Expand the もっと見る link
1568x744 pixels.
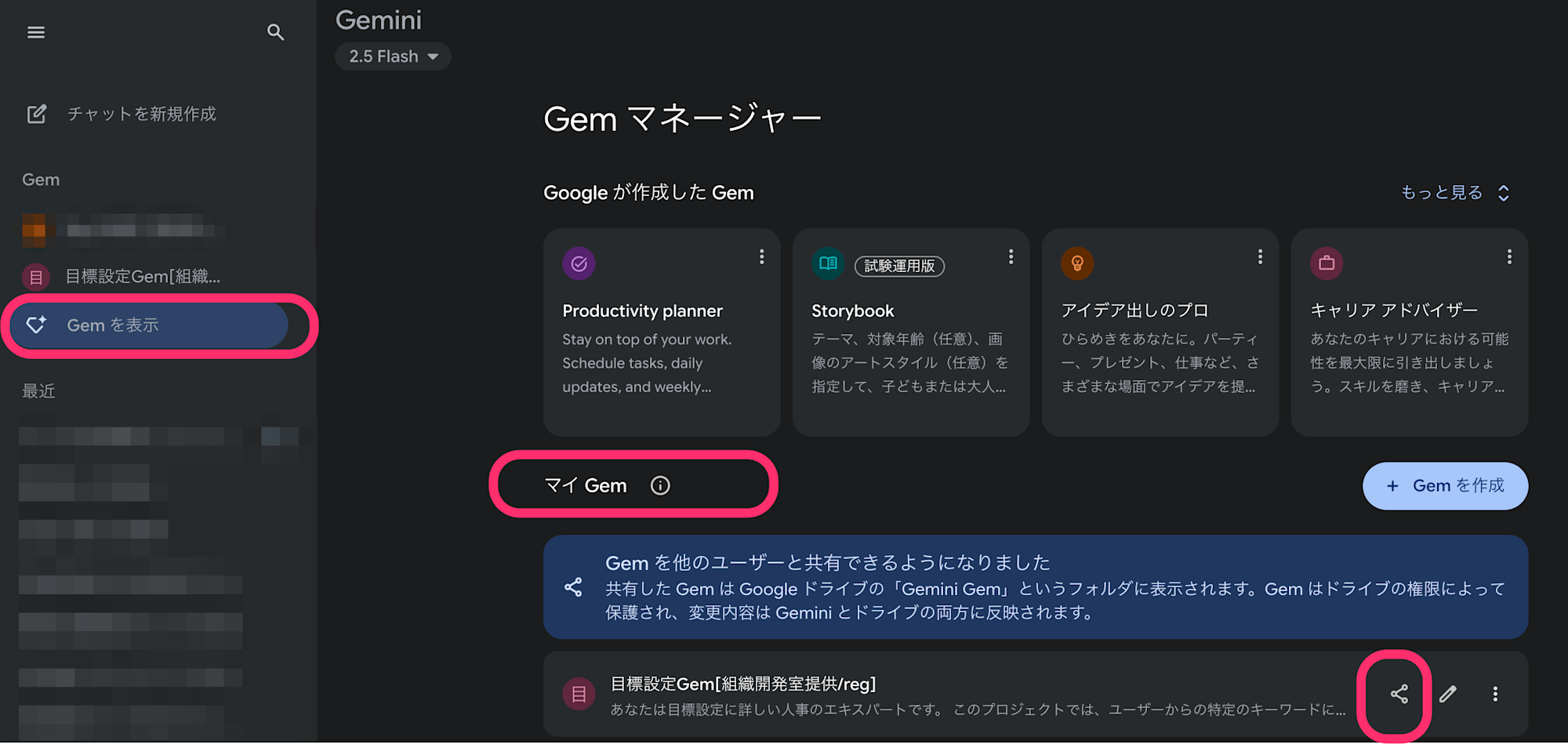1441,192
